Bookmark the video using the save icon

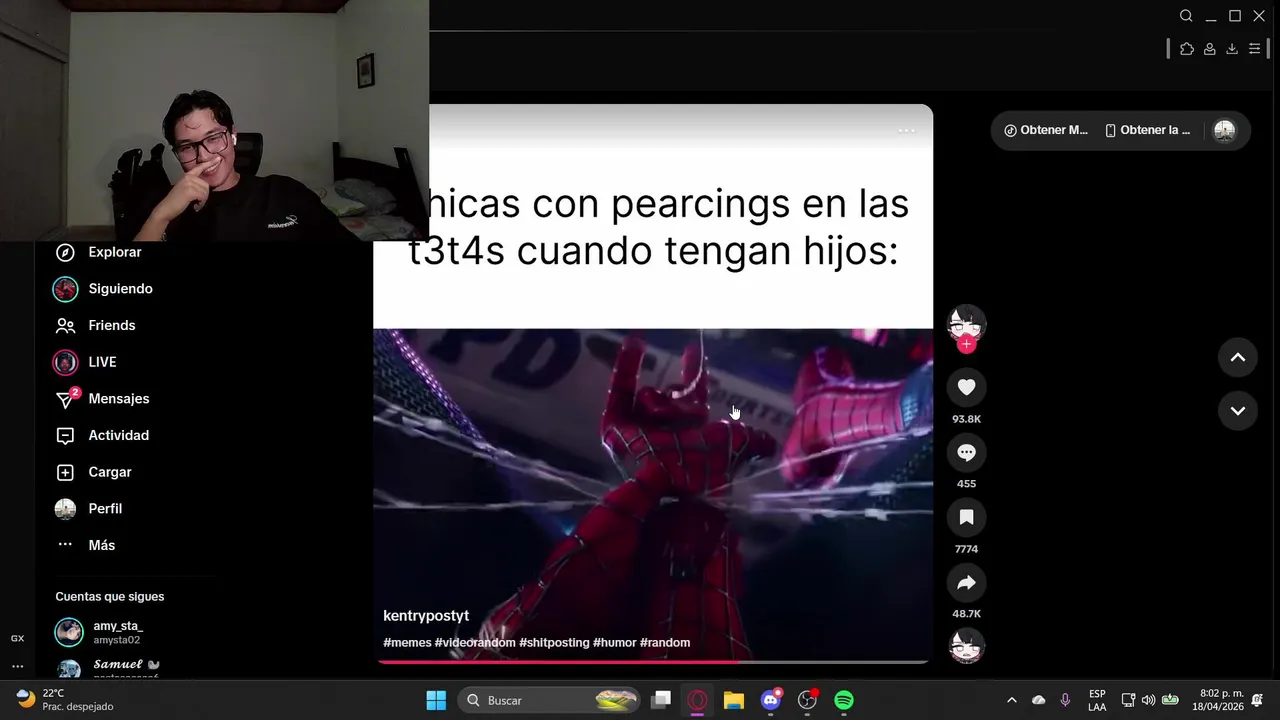click(966, 517)
